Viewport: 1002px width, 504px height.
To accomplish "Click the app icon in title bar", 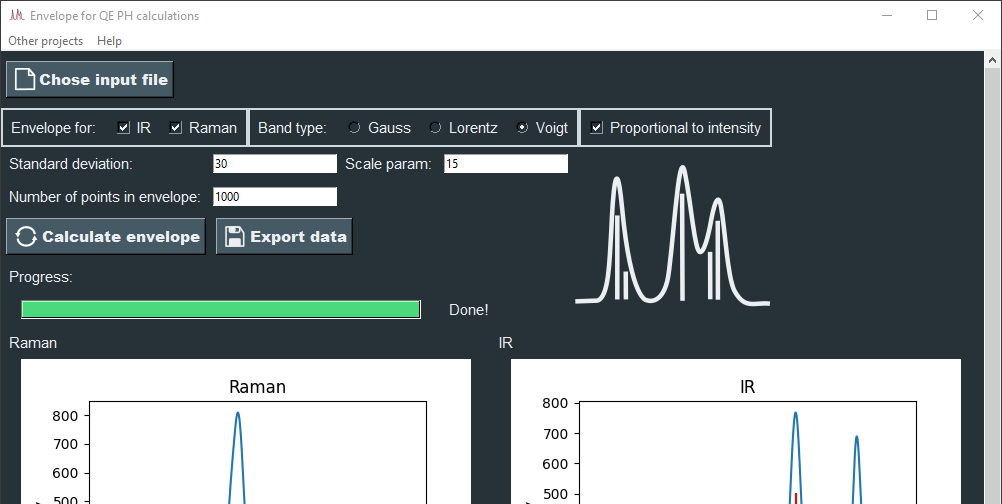I will pos(16,16).
